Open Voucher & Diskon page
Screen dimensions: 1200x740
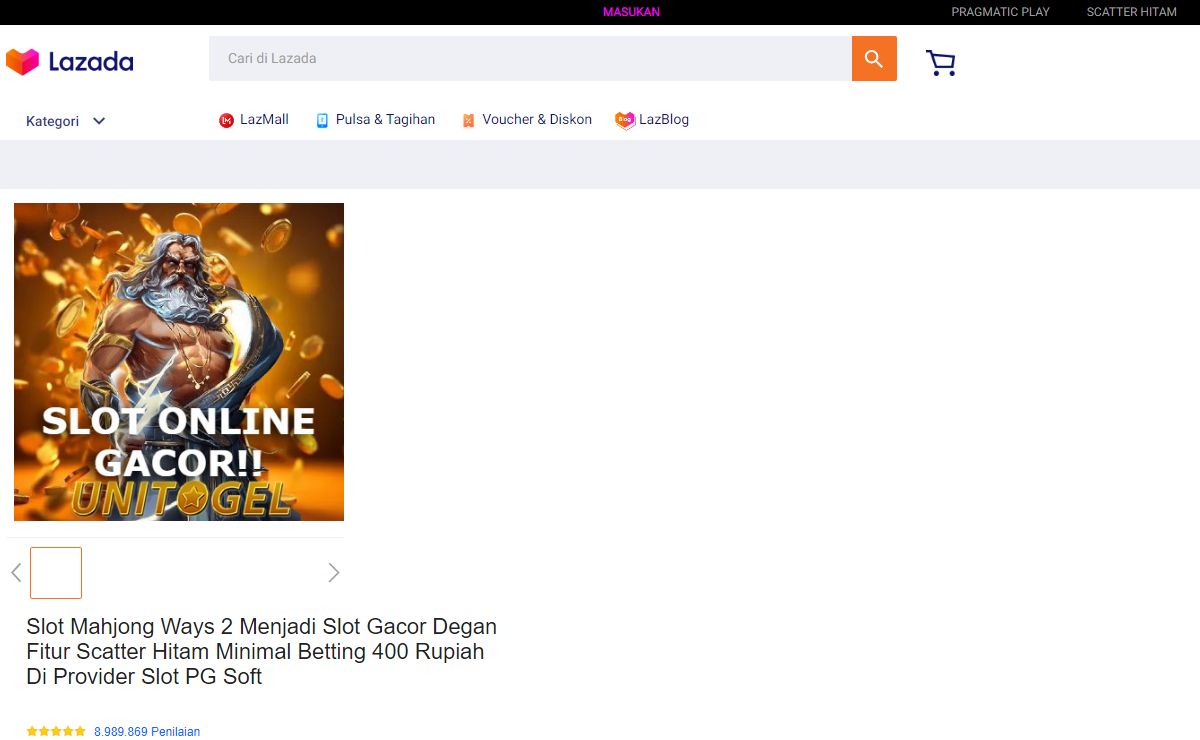click(526, 120)
